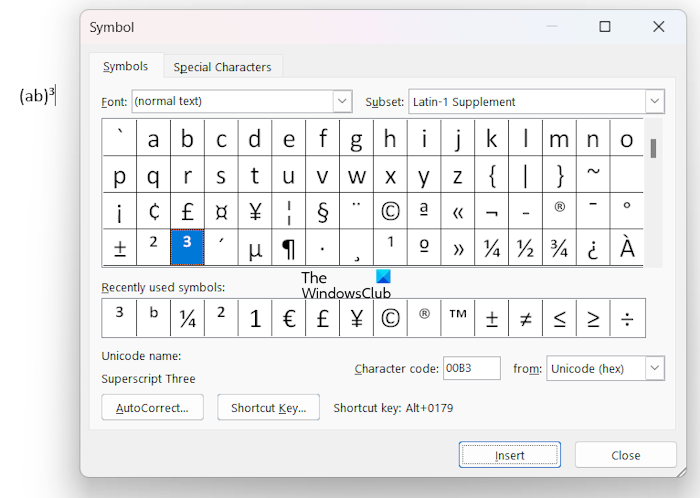700x498 pixels.
Task: Click the Character code input field
Action: [x=471, y=368]
